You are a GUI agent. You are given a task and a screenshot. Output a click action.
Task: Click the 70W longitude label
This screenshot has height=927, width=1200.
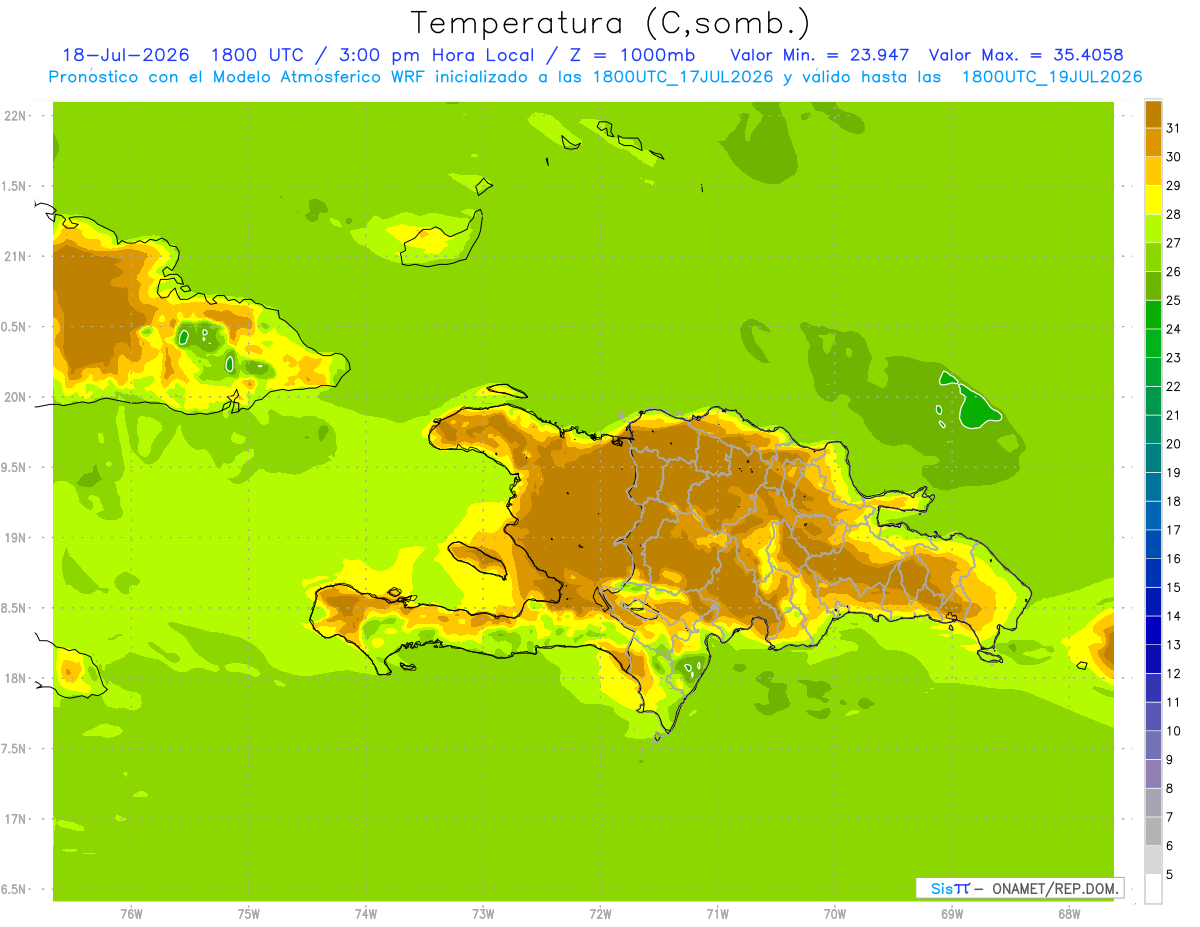pos(834,914)
